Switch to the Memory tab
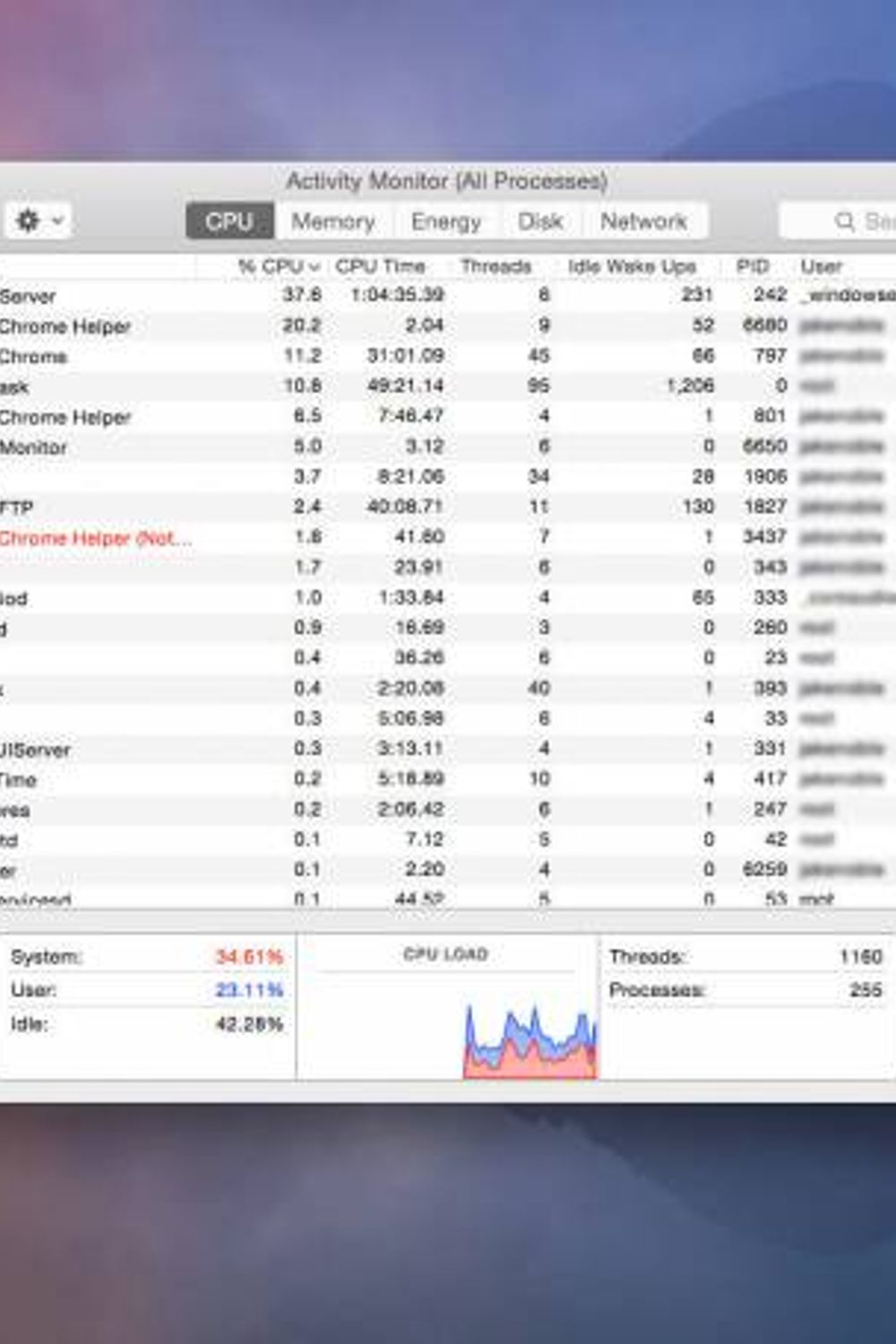Viewport: 896px width, 1344px height. tap(333, 220)
